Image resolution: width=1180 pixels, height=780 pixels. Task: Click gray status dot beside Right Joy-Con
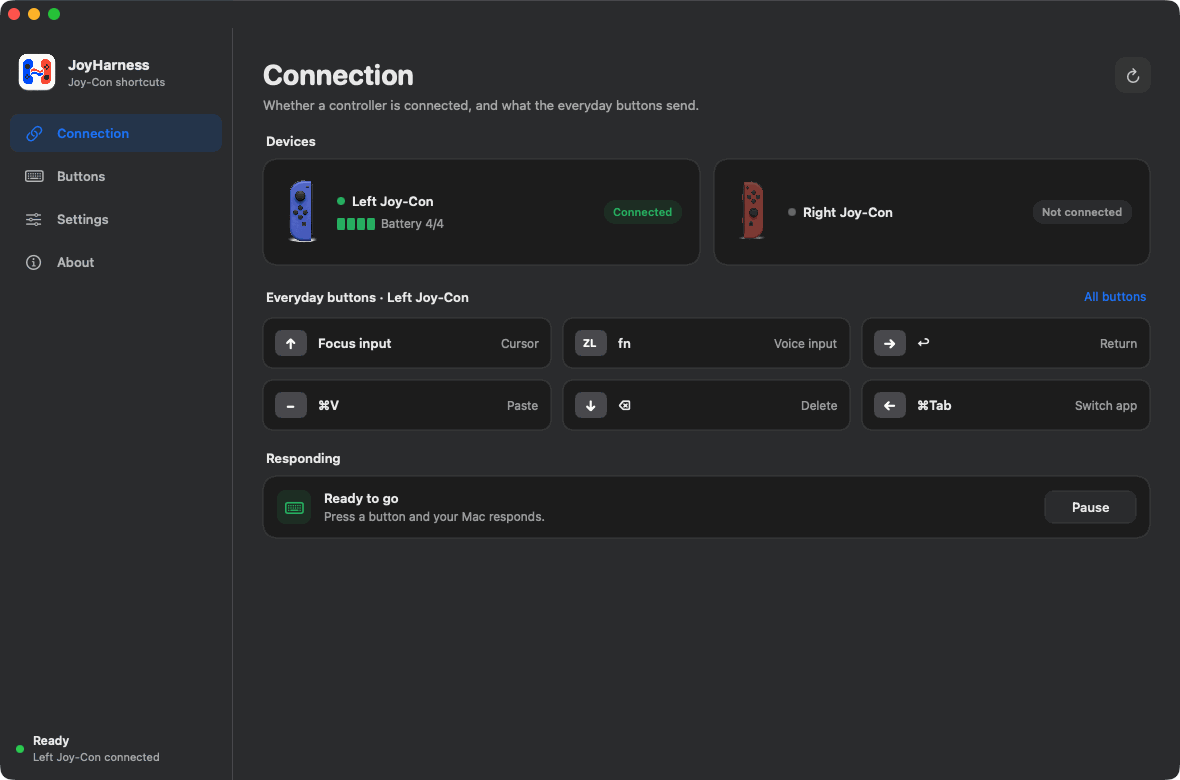point(792,212)
